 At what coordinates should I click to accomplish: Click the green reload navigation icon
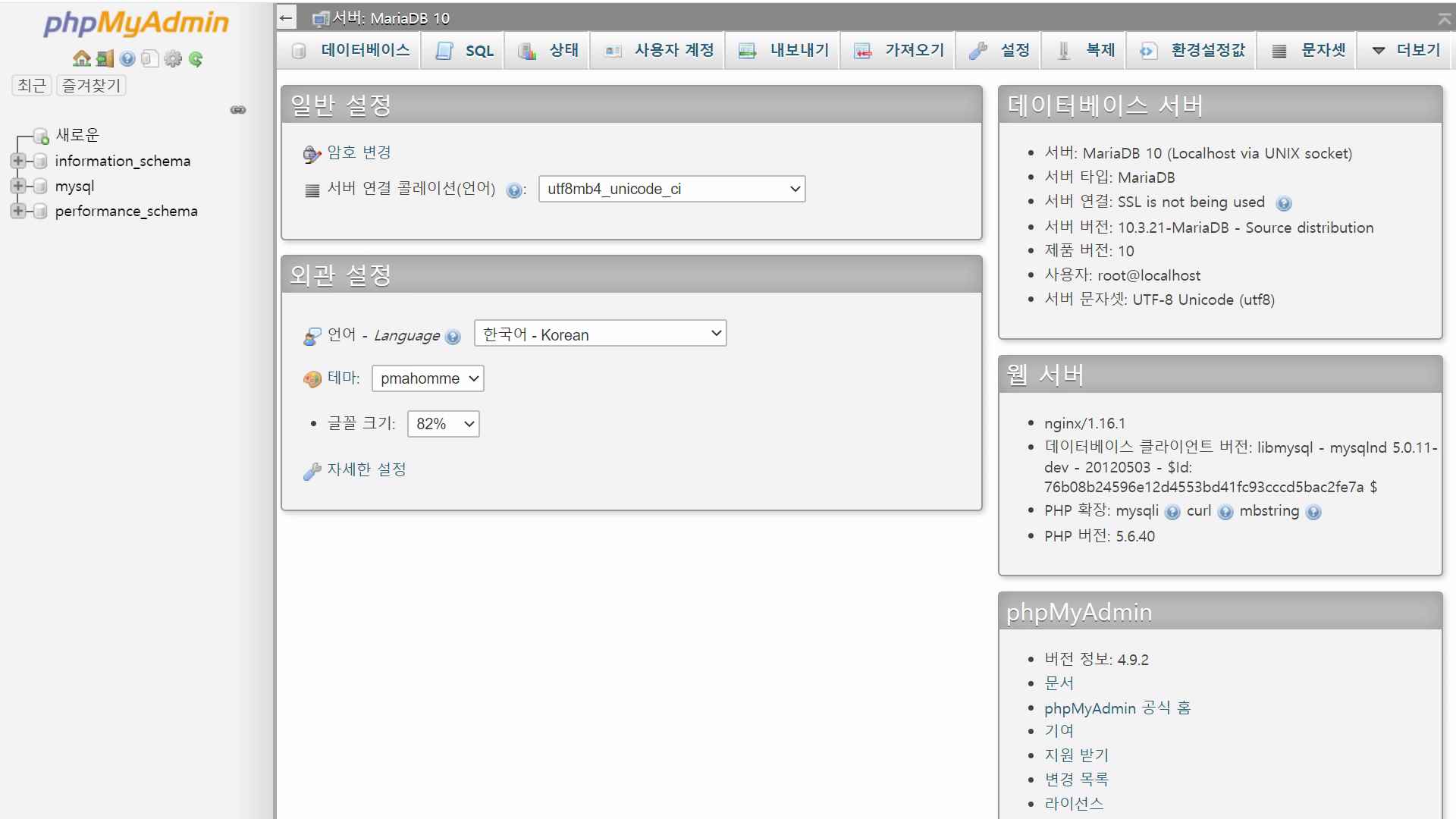tap(196, 58)
